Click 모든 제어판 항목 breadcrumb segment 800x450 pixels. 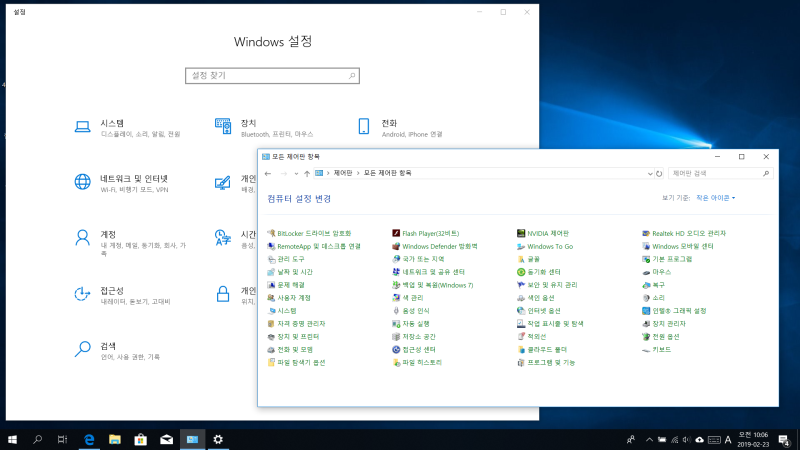[x=387, y=173]
